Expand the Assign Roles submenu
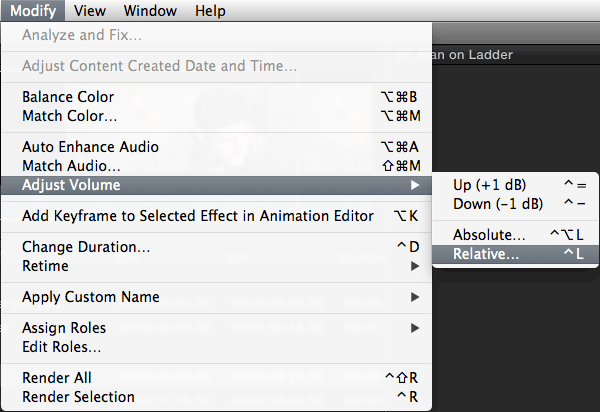The height and width of the screenshot is (412, 600). pos(64,328)
